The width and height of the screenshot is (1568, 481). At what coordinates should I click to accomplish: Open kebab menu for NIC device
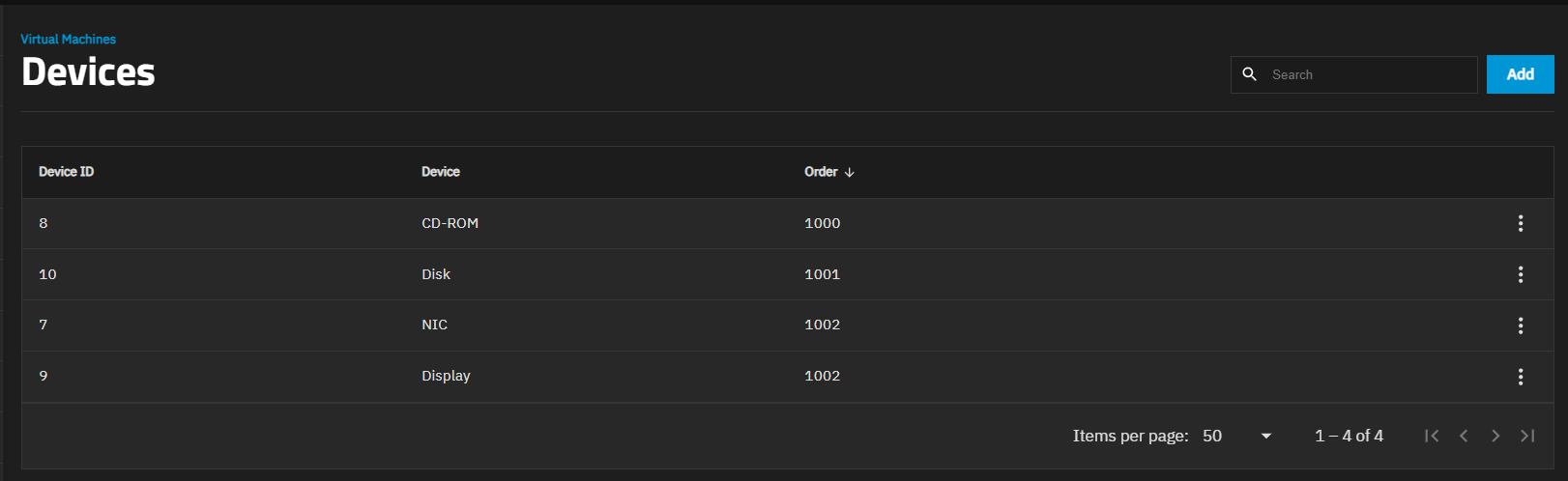click(1520, 325)
